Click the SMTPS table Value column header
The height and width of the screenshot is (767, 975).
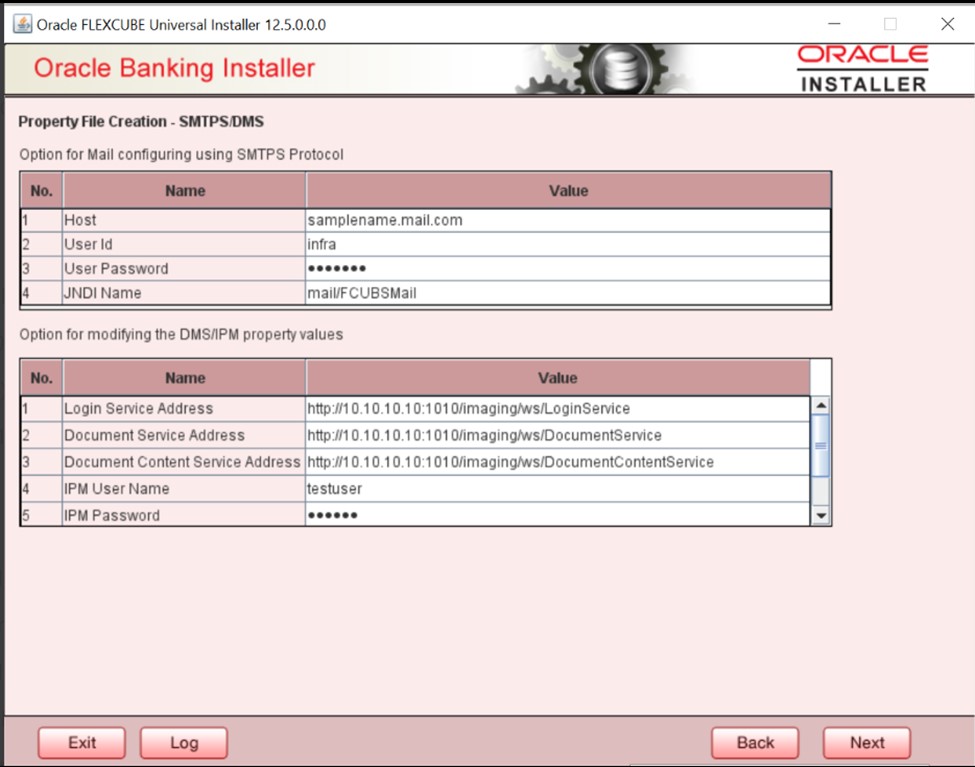(x=568, y=191)
